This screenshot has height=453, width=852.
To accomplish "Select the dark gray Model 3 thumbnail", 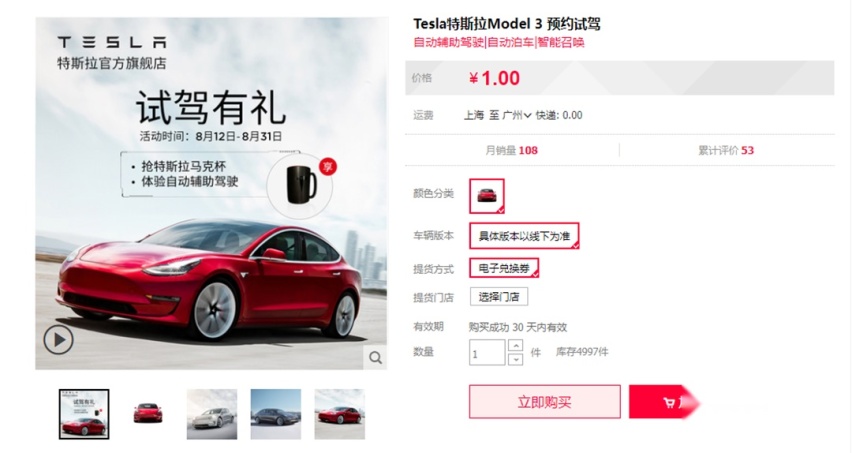I will click(x=275, y=414).
